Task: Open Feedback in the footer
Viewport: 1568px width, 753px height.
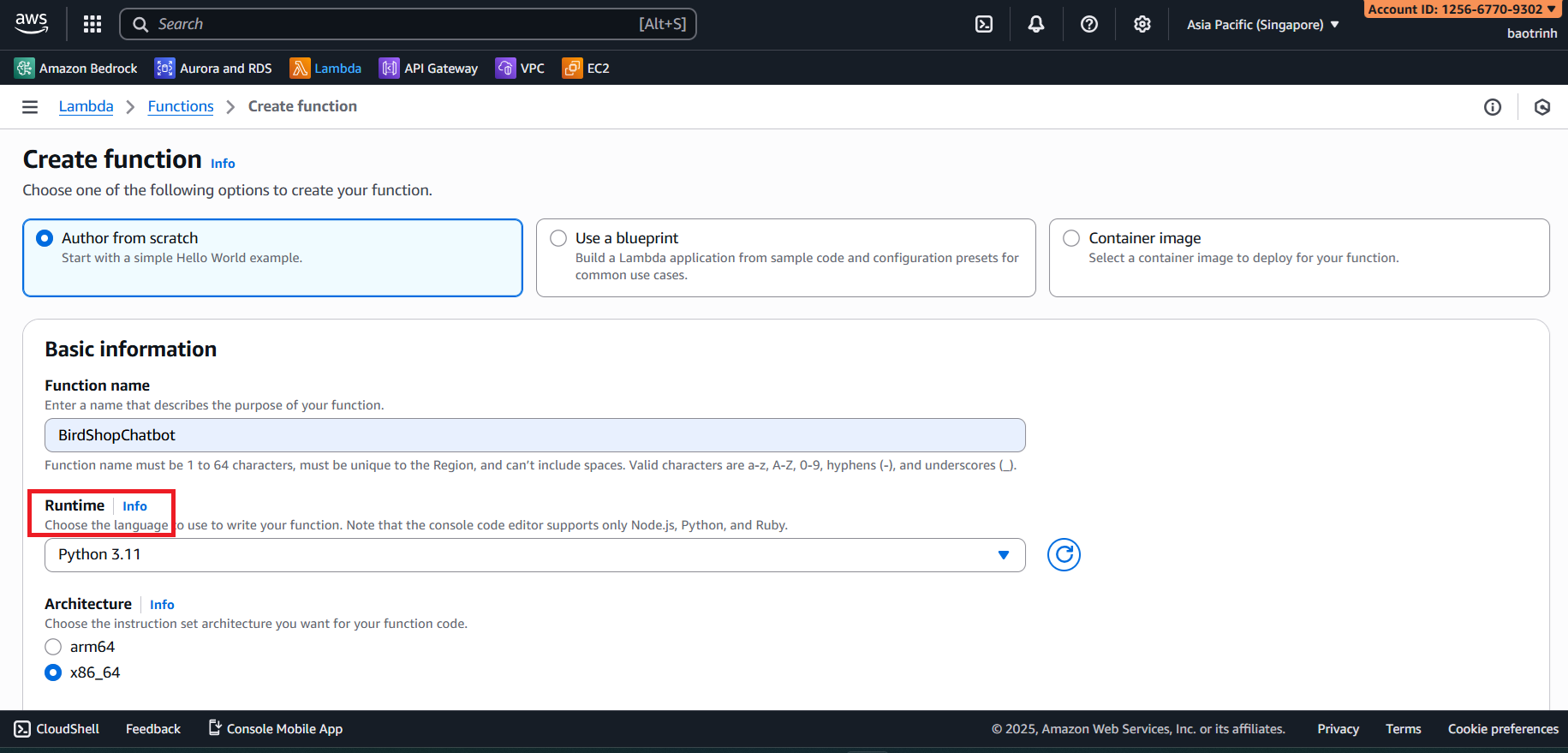Action: 153,729
